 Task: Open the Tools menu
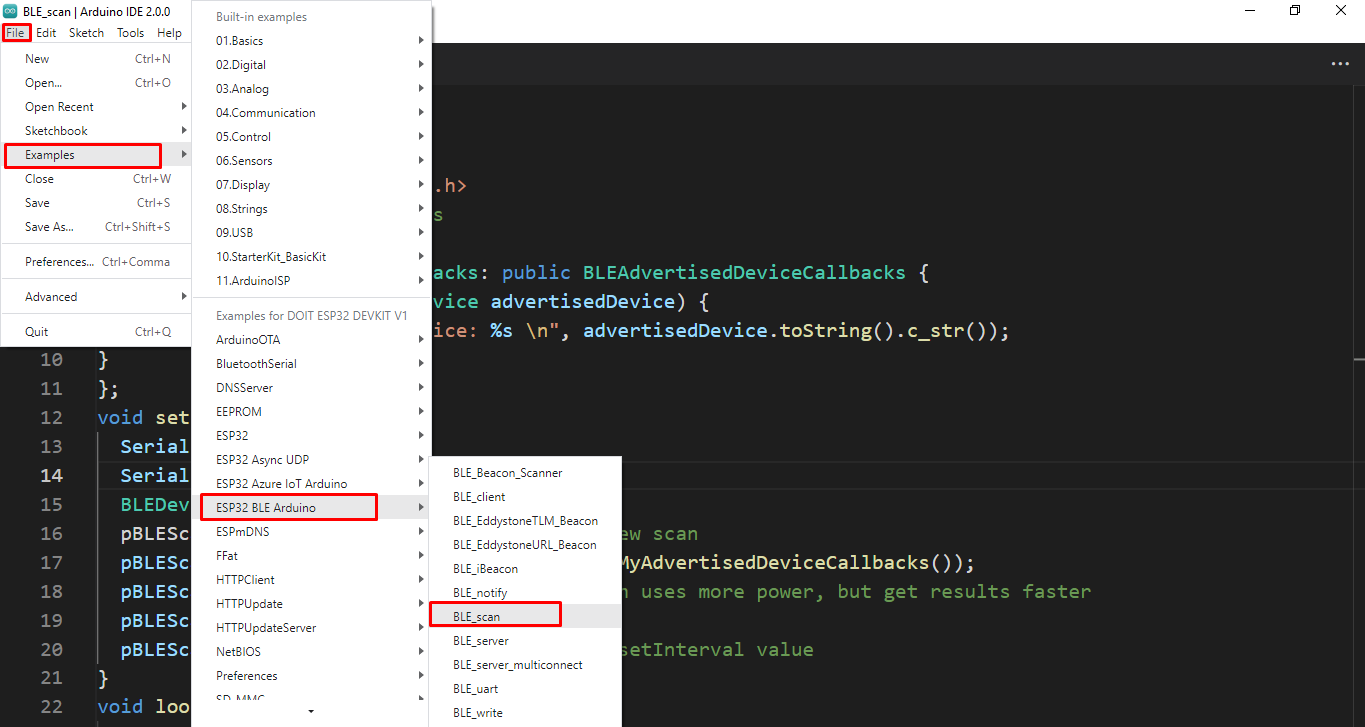[130, 33]
